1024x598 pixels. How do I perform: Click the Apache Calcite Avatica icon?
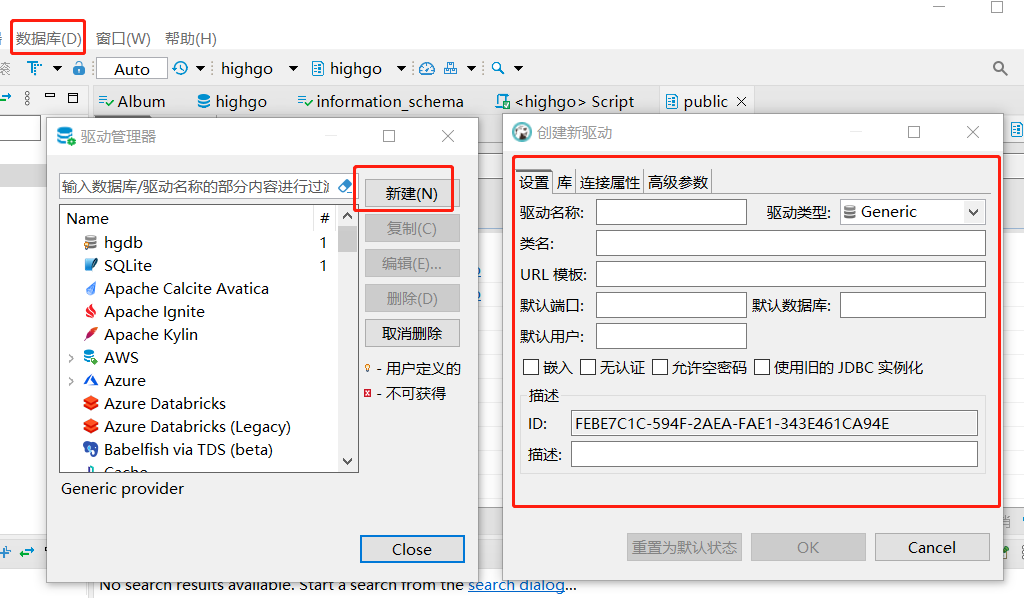tap(91, 289)
